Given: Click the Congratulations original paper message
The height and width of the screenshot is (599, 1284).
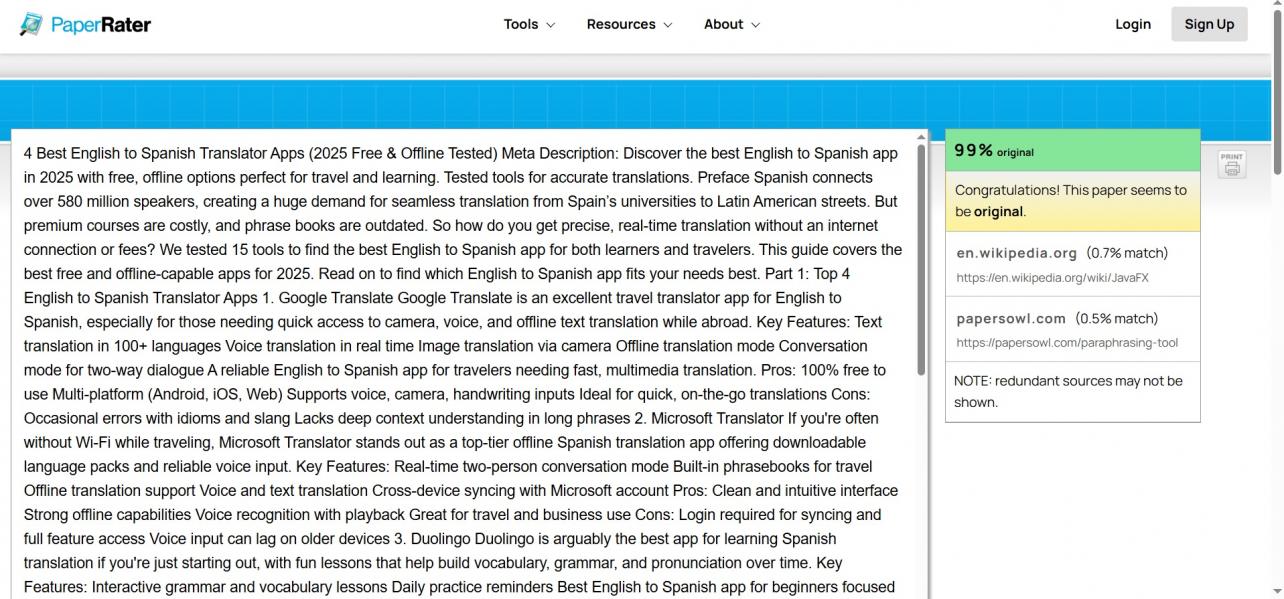Looking at the screenshot, I should 1072,201.
